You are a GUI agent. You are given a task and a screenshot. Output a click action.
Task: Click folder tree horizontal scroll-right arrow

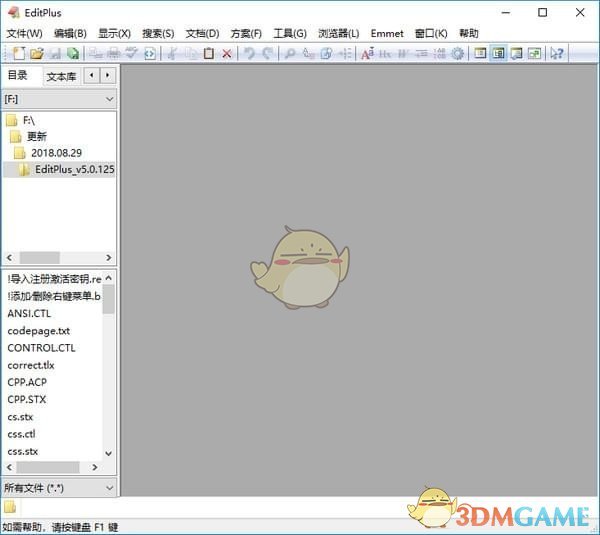[109, 258]
